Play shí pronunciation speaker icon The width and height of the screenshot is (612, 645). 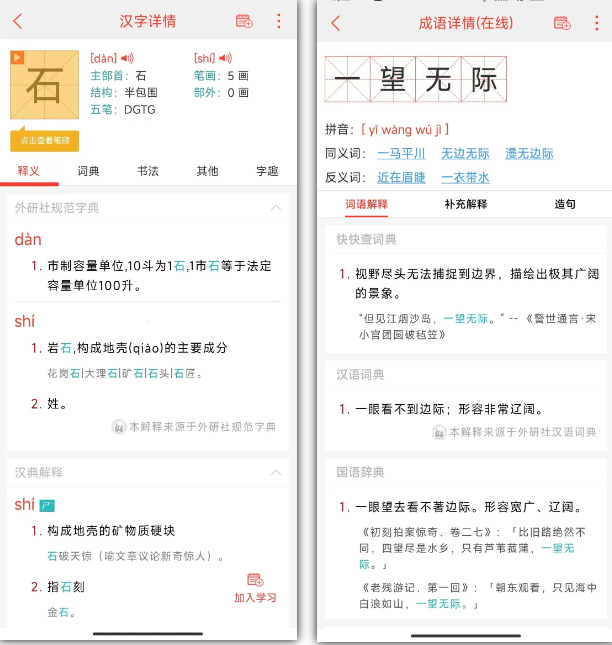tap(225, 58)
